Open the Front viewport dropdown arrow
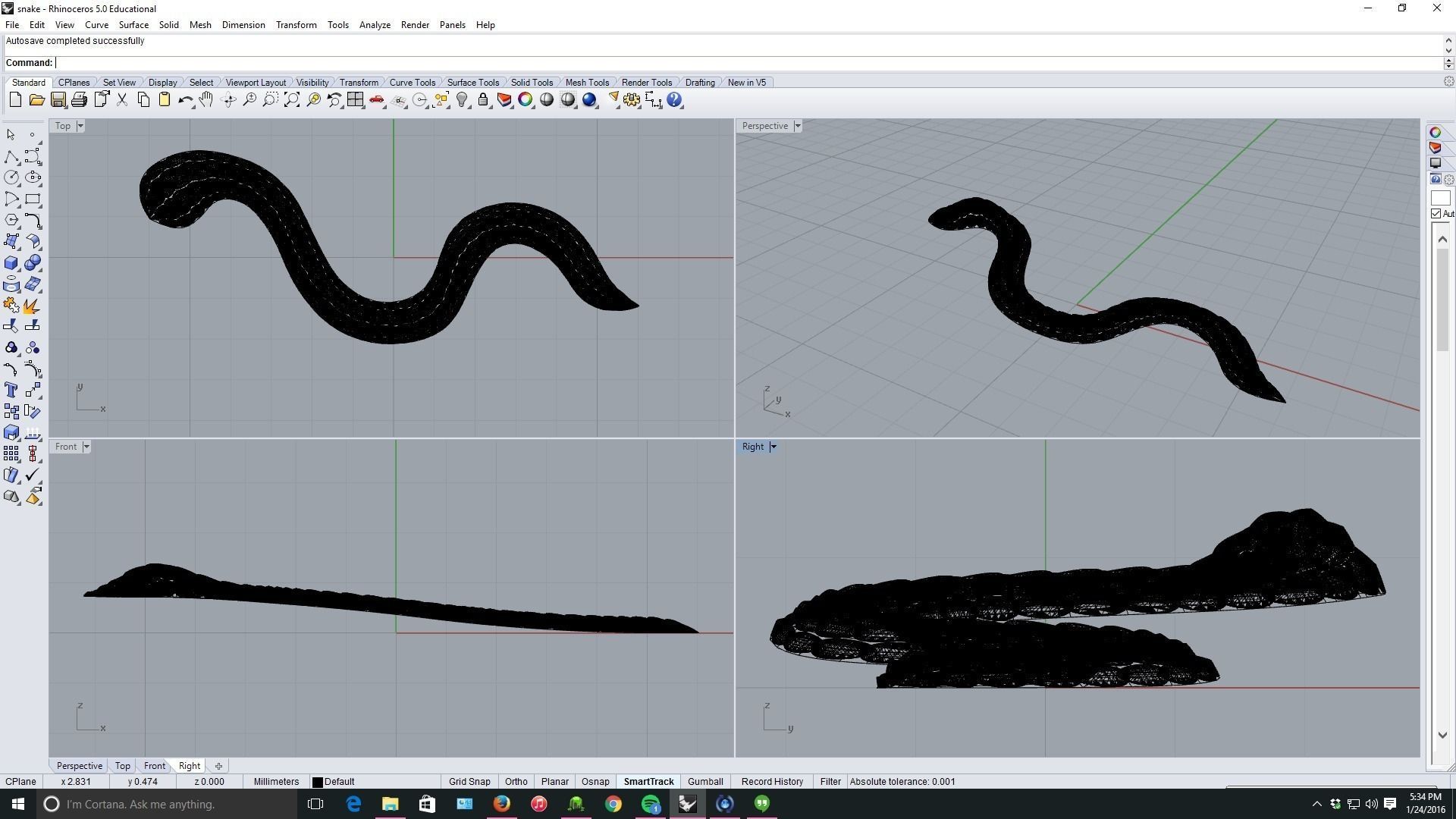 point(86,447)
